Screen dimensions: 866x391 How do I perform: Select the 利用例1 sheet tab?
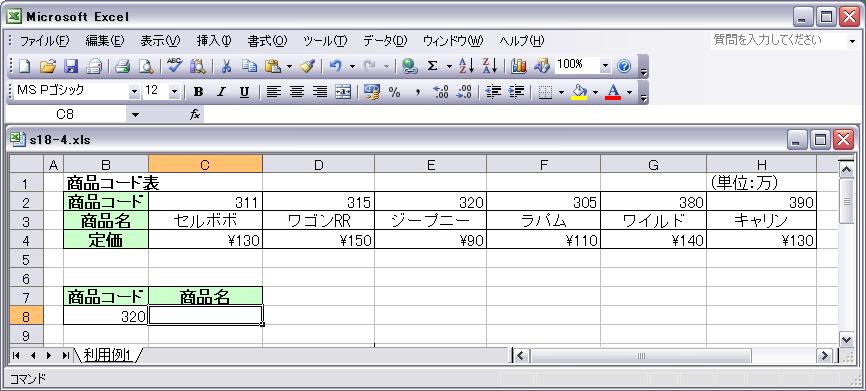click(108, 355)
